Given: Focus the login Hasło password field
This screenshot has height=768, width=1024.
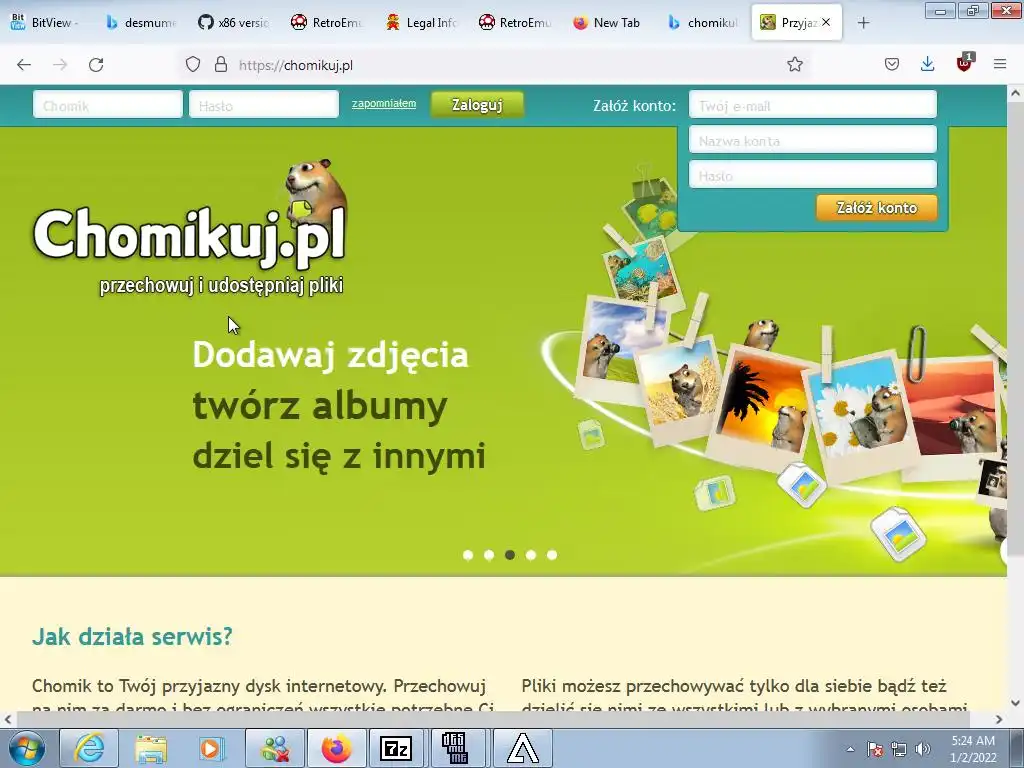Looking at the screenshot, I should [264, 105].
